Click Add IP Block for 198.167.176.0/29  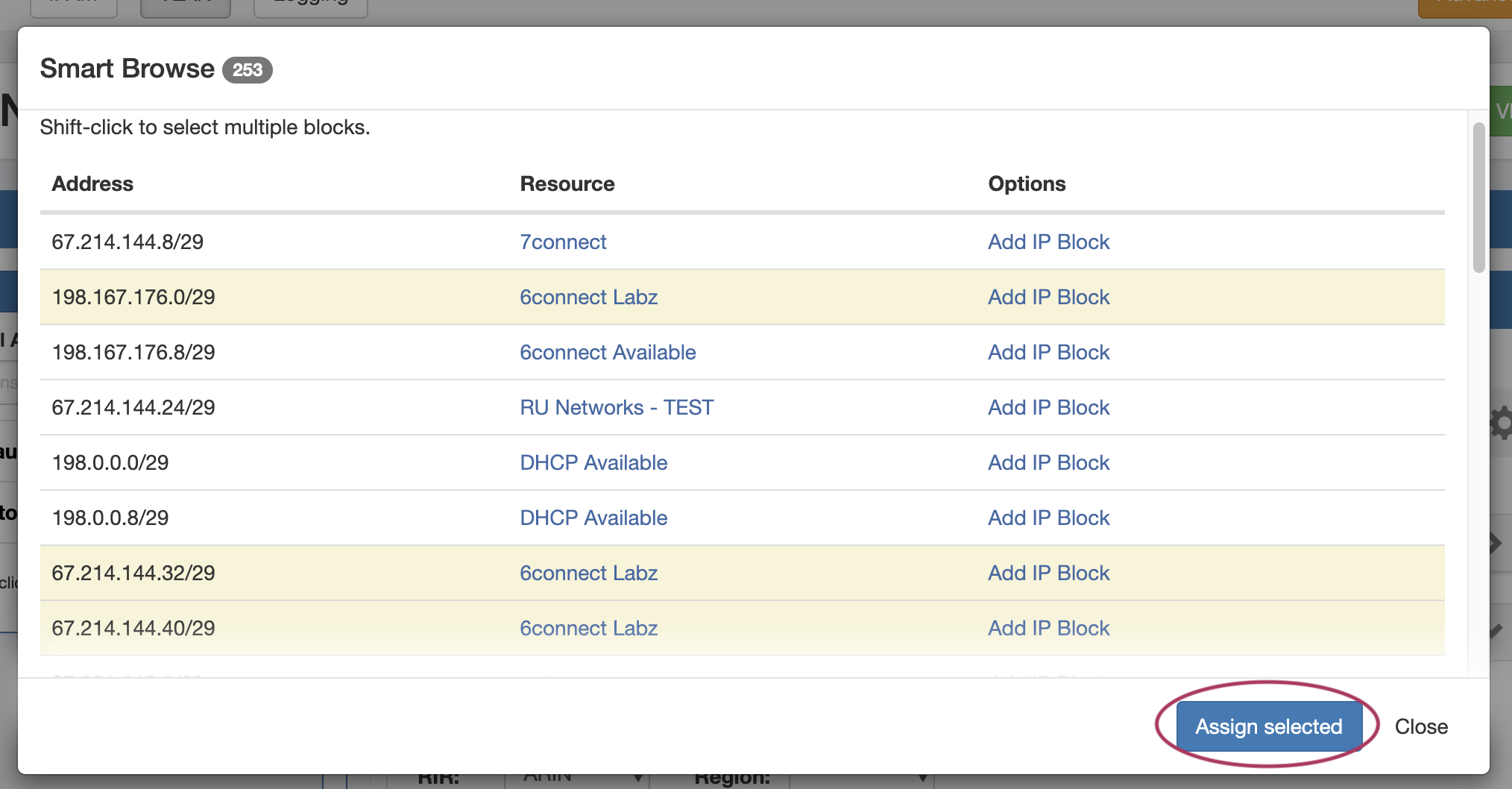click(1048, 297)
